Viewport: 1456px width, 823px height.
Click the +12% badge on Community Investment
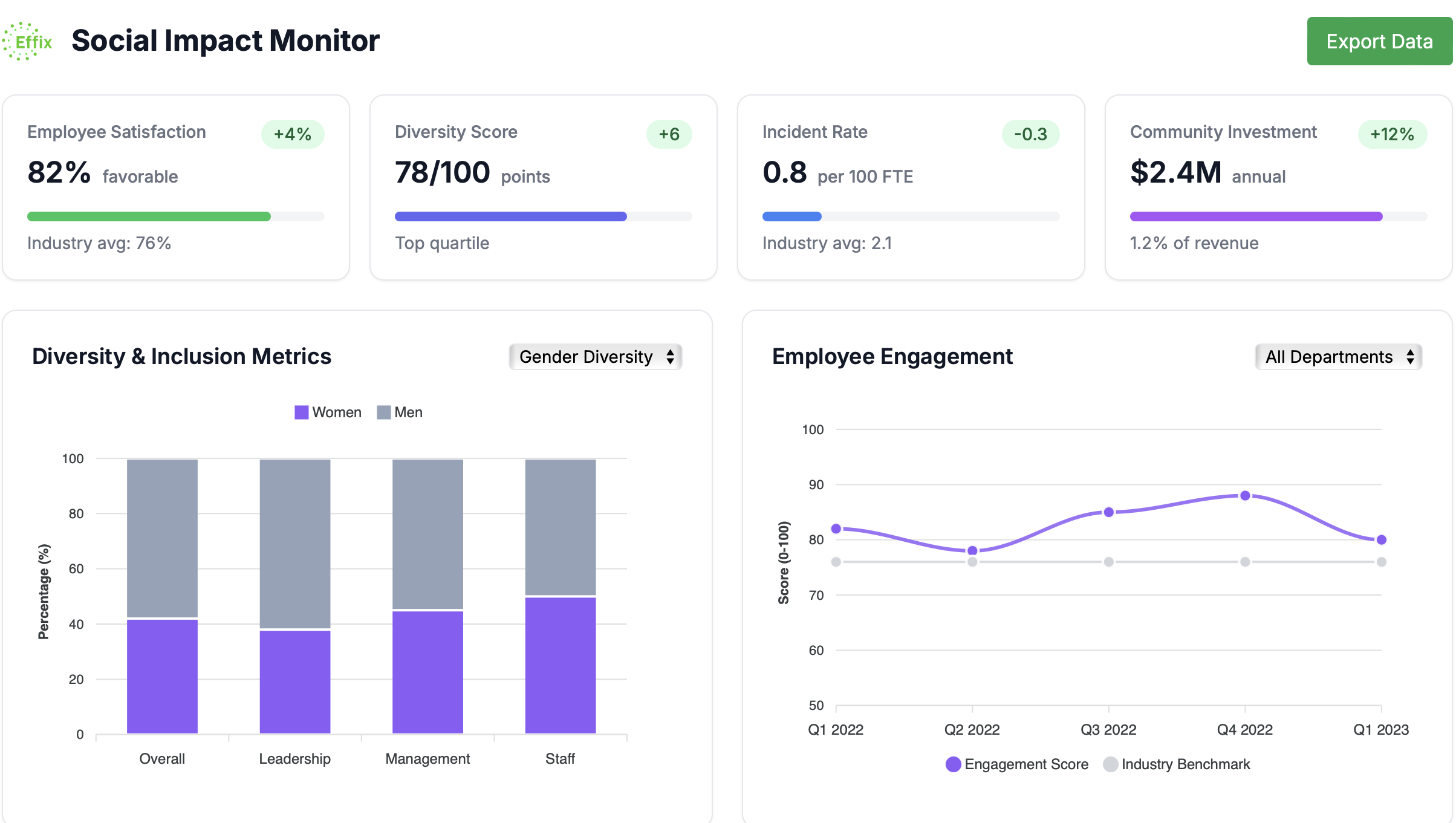coord(1392,134)
